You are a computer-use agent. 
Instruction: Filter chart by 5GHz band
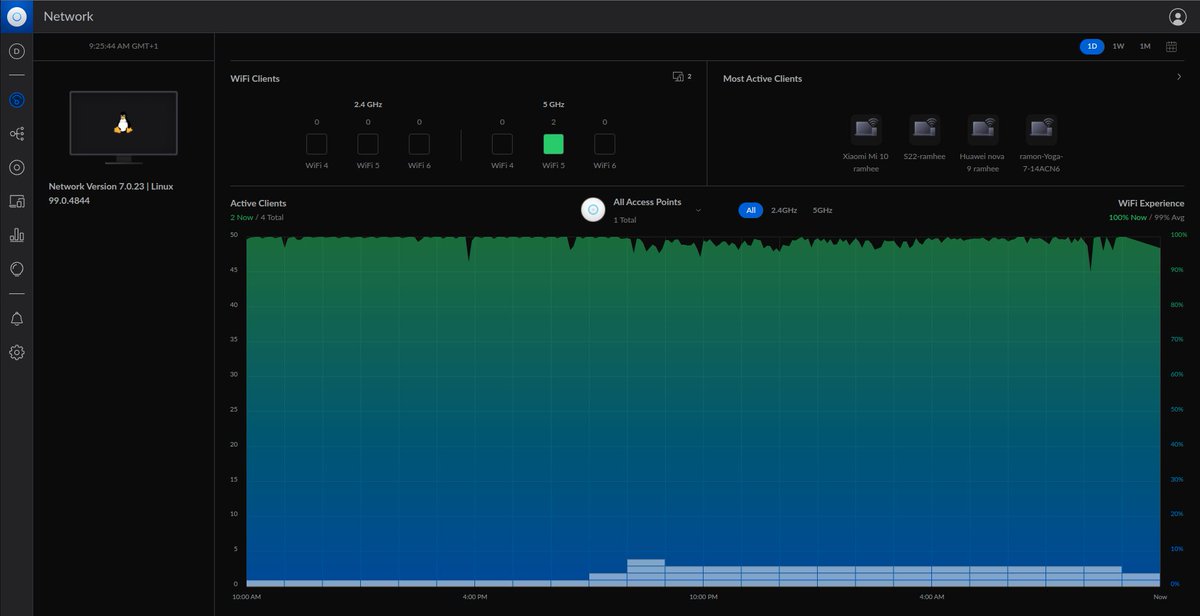[822, 210]
